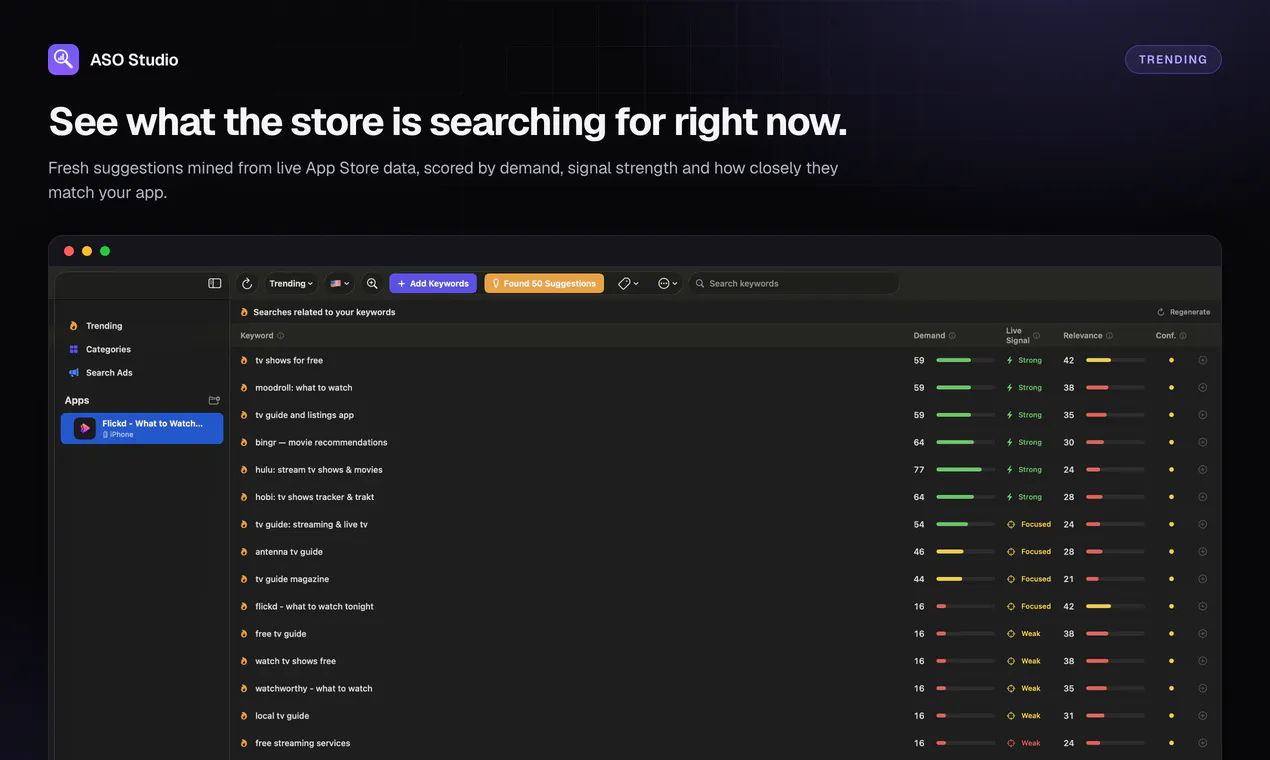
Task: Add 'watchworthy - what to watch' via plus icon
Action: pyautogui.click(x=1203, y=688)
